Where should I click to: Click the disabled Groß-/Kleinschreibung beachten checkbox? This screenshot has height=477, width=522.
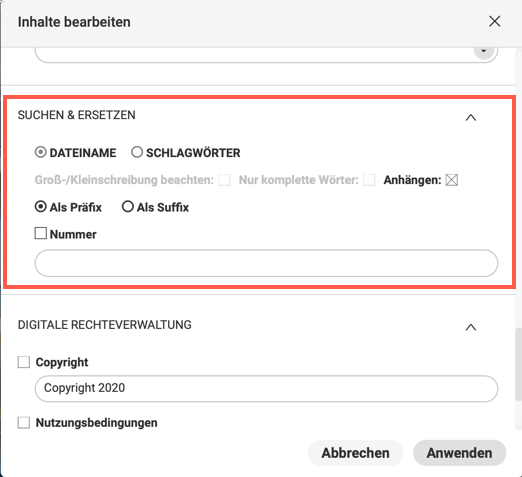[x=224, y=180]
